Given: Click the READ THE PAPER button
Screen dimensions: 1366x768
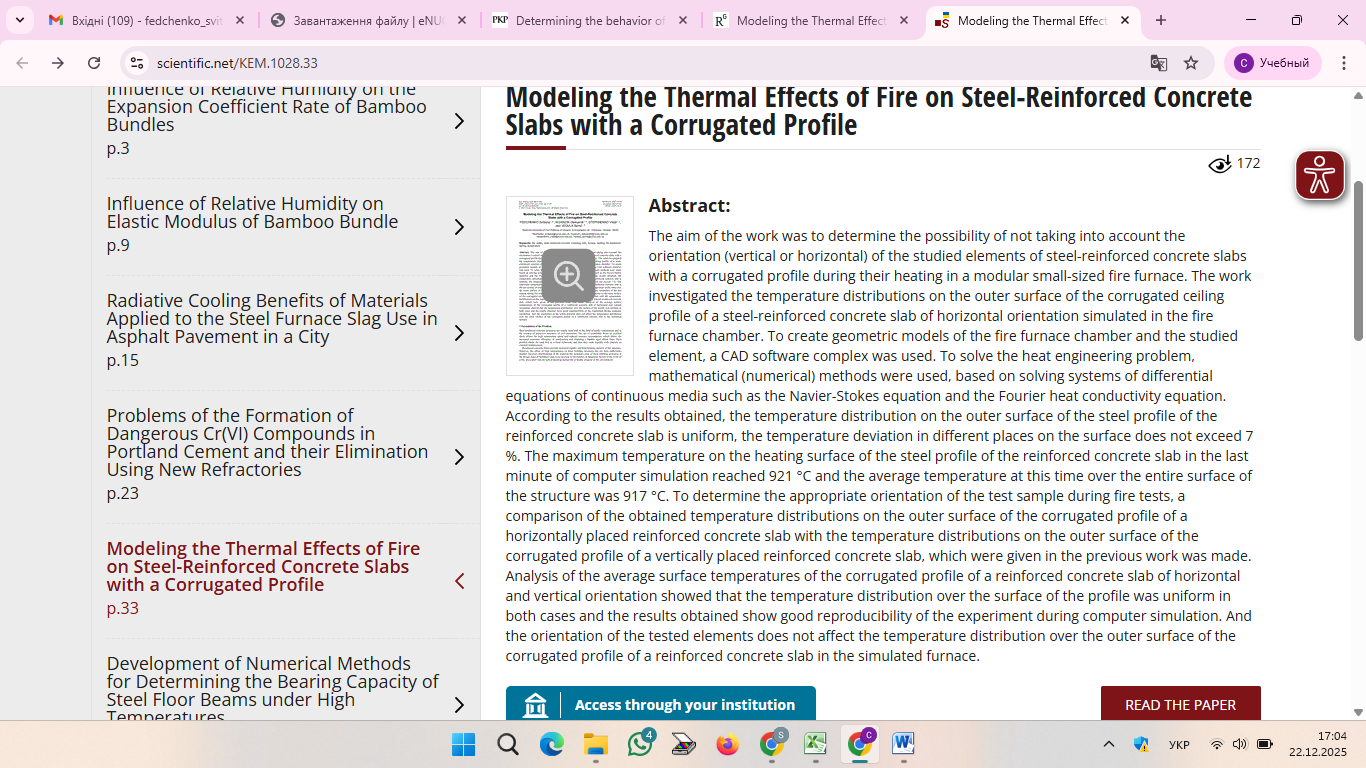Looking at the screenshot, I should click(x=1180, y=704).
